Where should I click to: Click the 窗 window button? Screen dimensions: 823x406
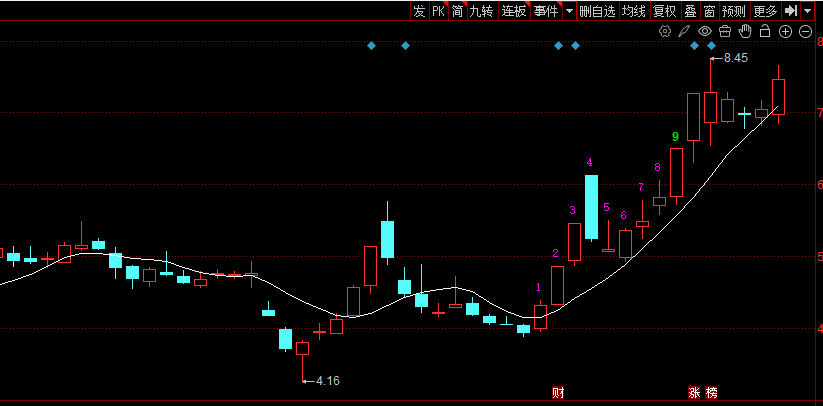point(710,11)
